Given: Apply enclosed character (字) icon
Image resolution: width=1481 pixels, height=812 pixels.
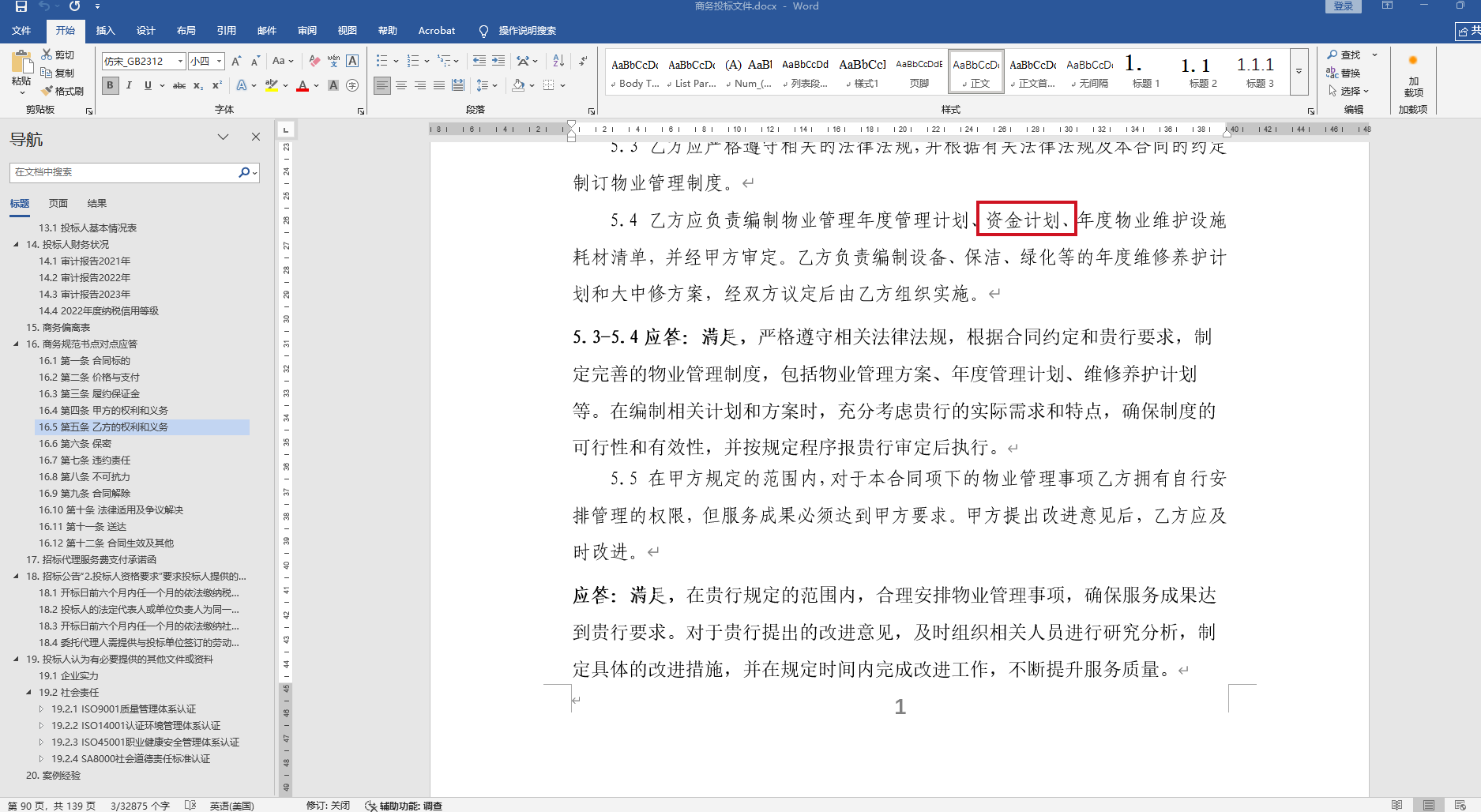Looking at the screenshot, I should pos(352,85).
